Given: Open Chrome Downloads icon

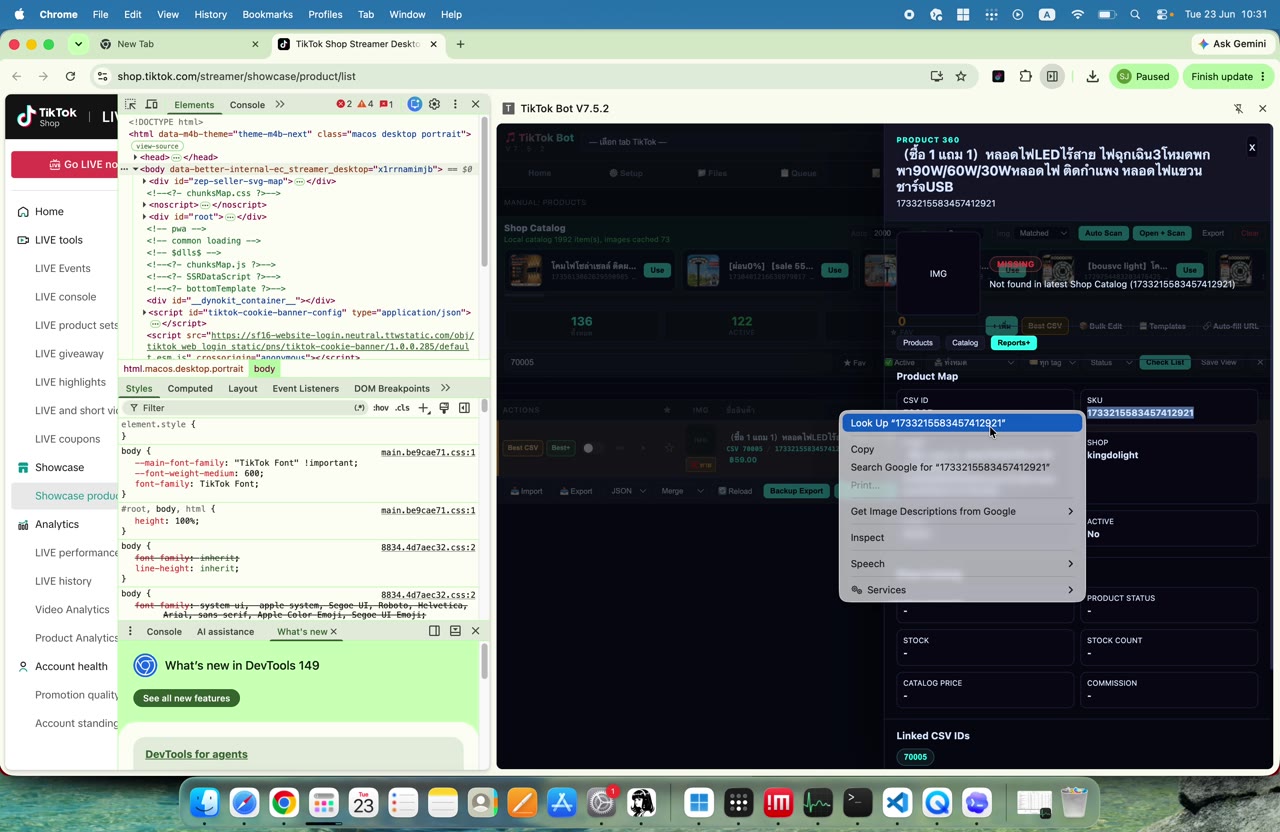Looking at the screenshot, I should [x=1092, y=76].
